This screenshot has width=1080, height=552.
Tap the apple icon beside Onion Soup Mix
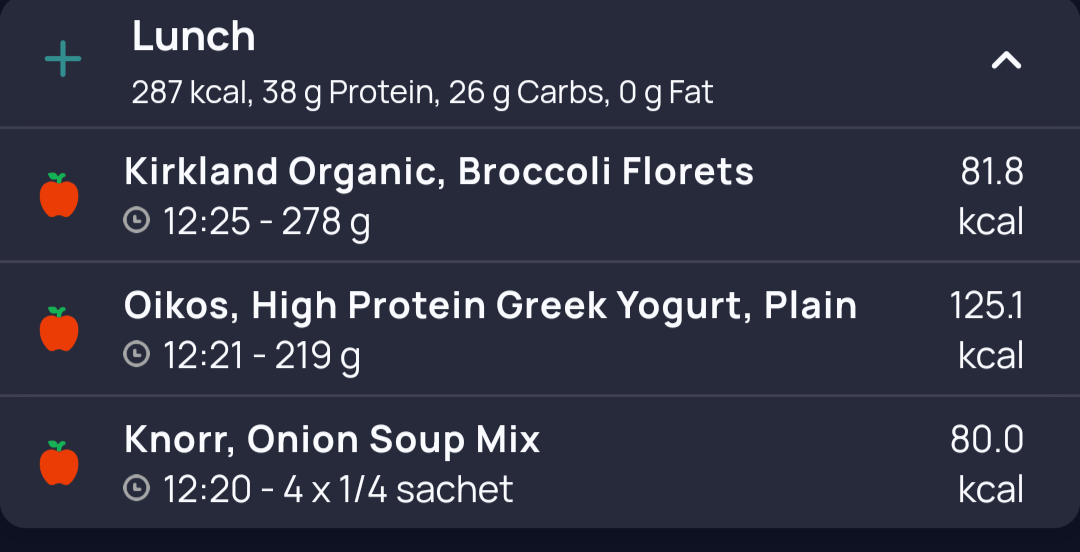pyautogui.click(x=59, y=463)
